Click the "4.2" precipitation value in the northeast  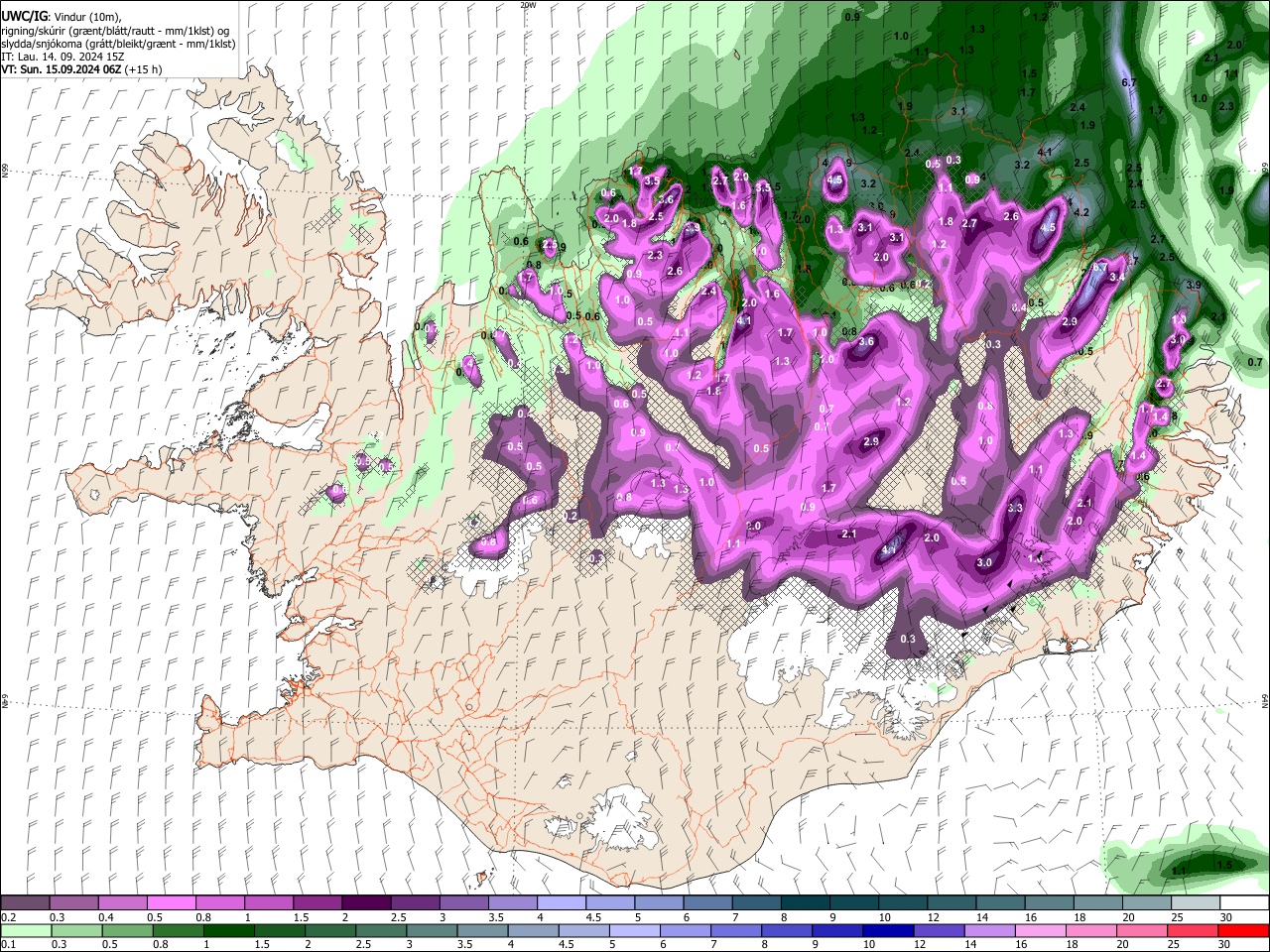1081,212
